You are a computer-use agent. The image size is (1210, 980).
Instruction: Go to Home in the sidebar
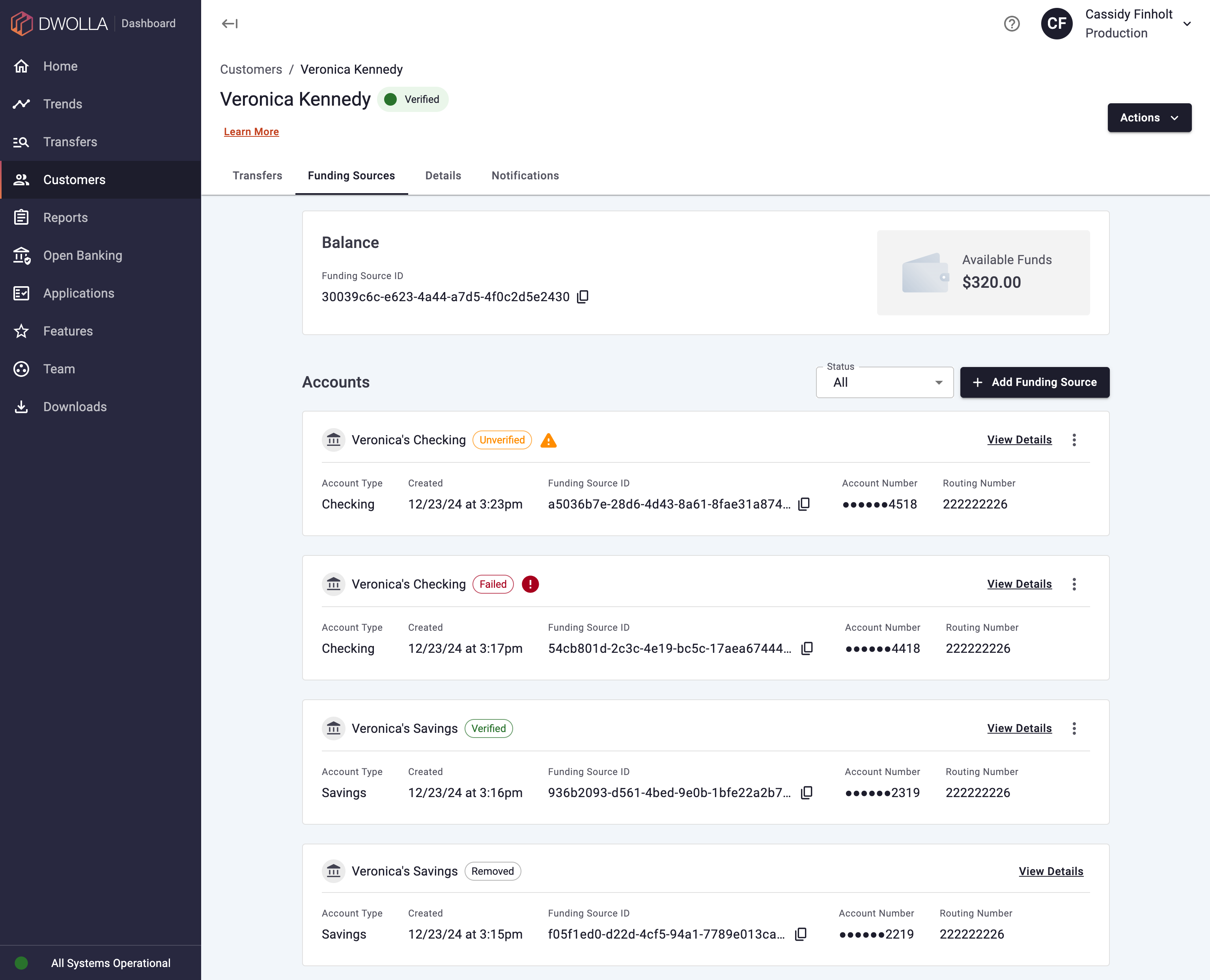[101, 66]
